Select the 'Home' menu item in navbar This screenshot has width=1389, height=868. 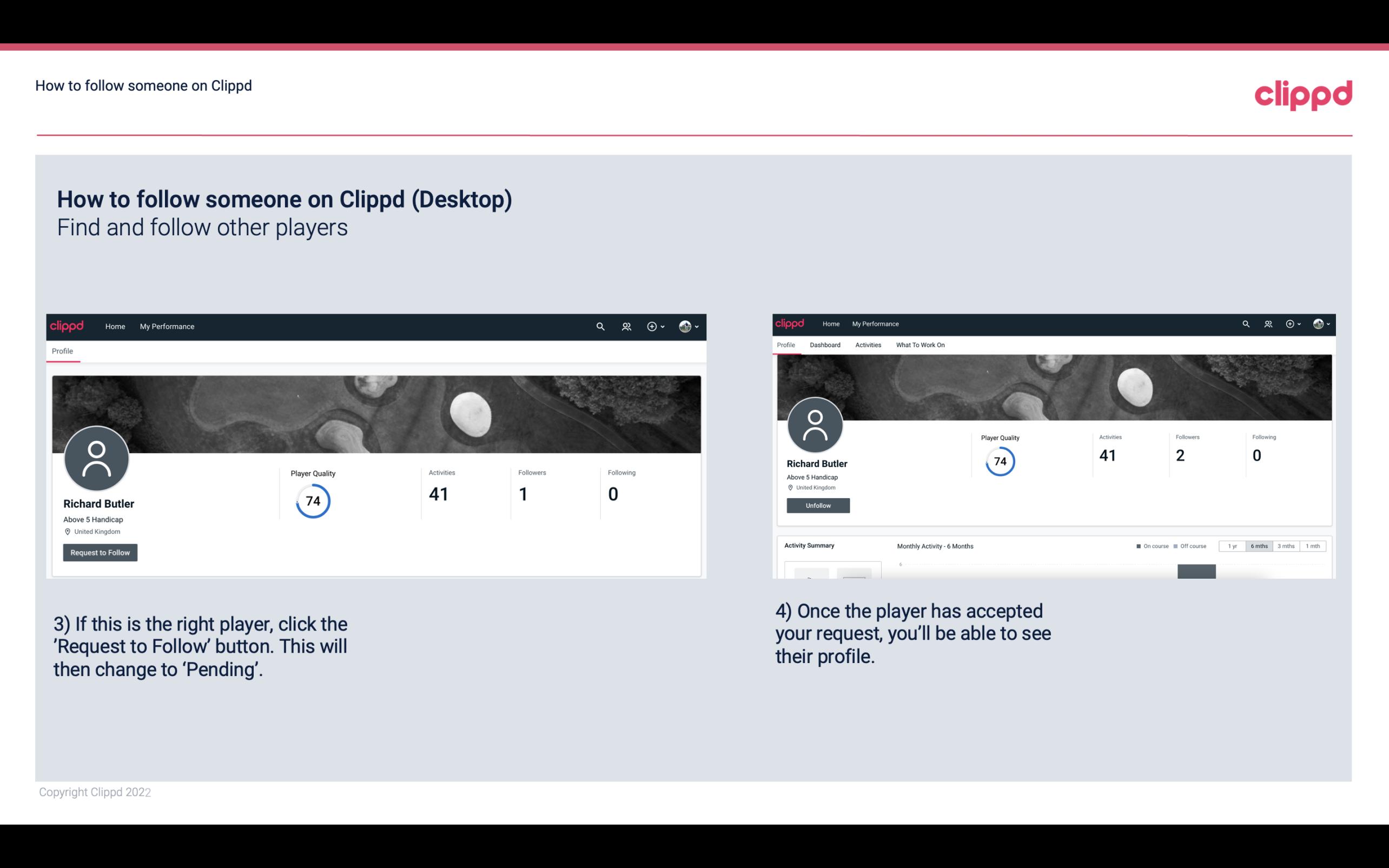click(x=114, y=326)
